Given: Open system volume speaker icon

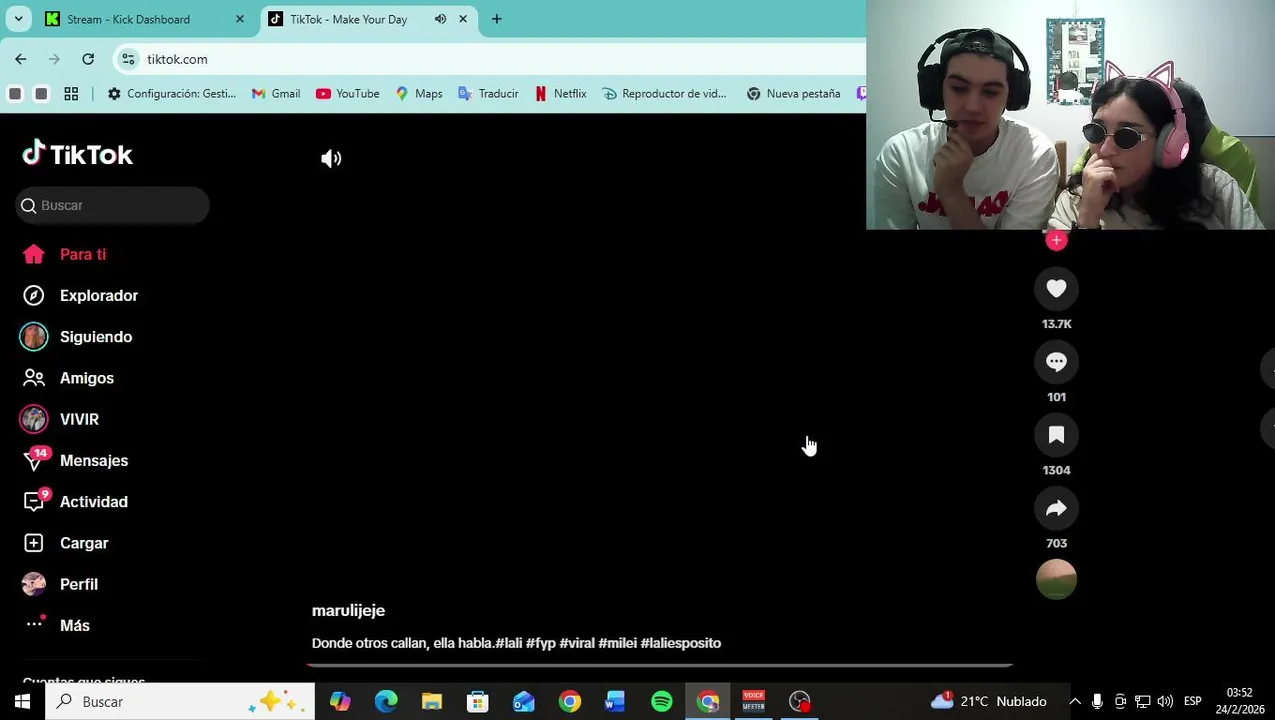Looking at the screenshot, I should (1165, 702).
